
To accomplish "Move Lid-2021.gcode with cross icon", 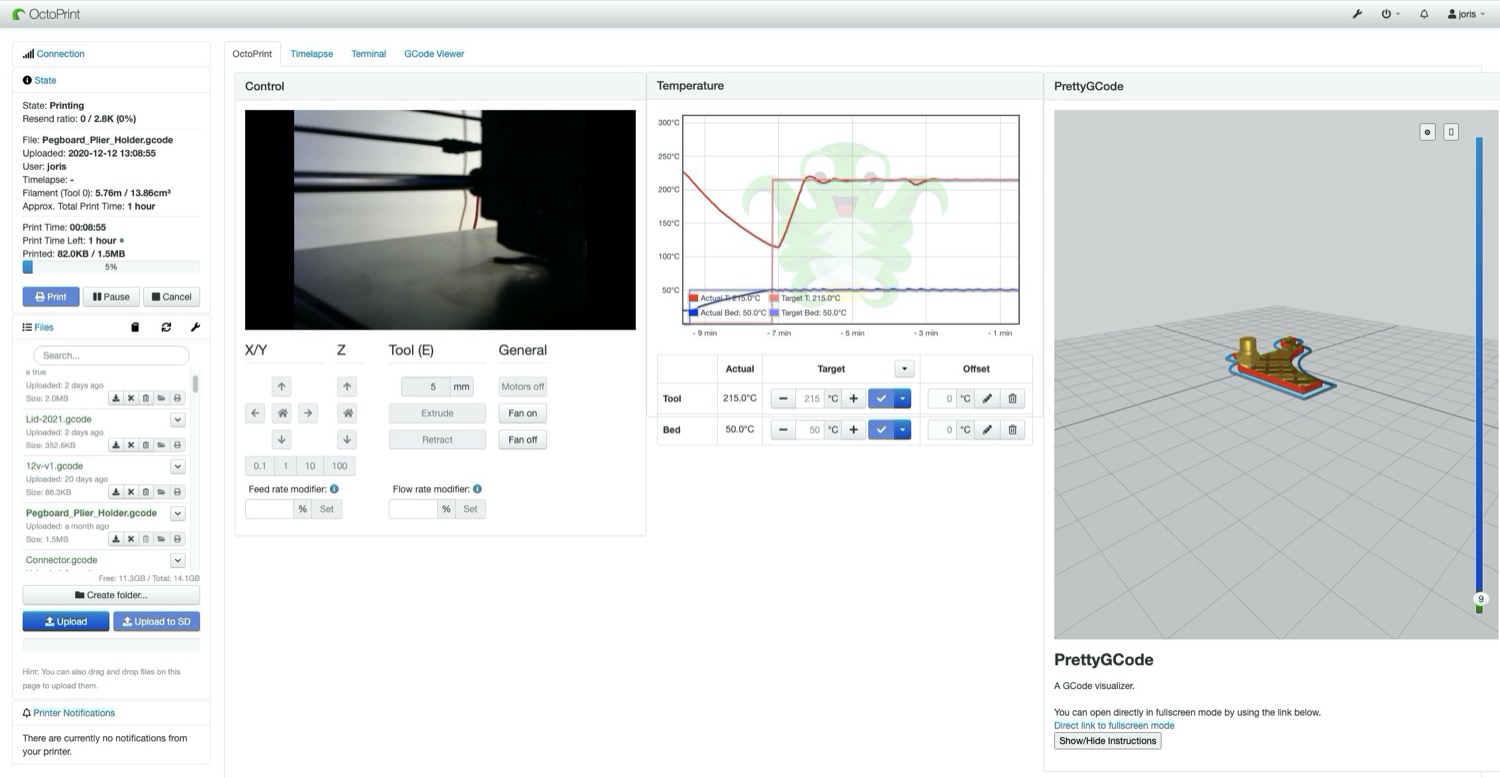I will (131, 445).
